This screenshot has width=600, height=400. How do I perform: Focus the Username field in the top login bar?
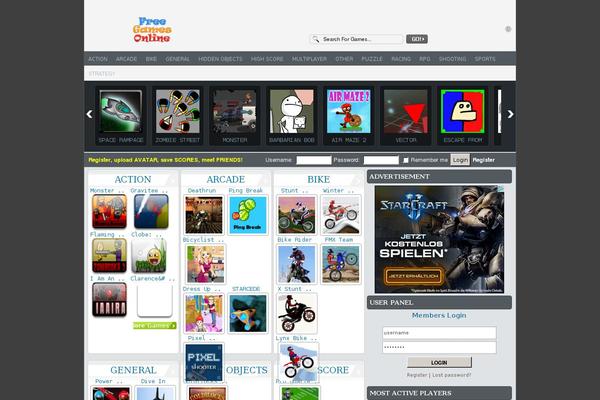pyautogui.click(x=314, y=160)
